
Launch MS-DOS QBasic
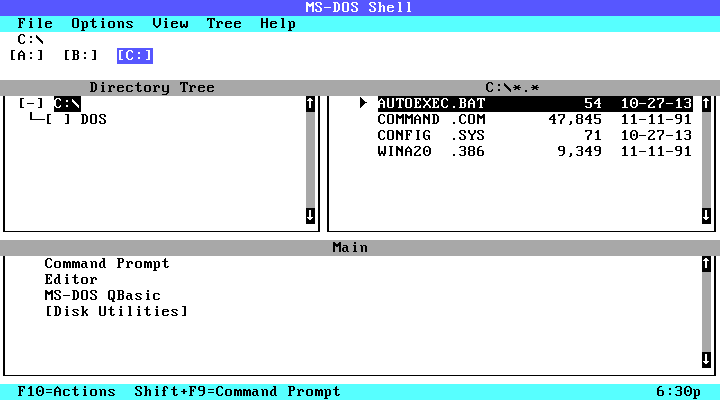pyautogui.click(x=102, y=295)
